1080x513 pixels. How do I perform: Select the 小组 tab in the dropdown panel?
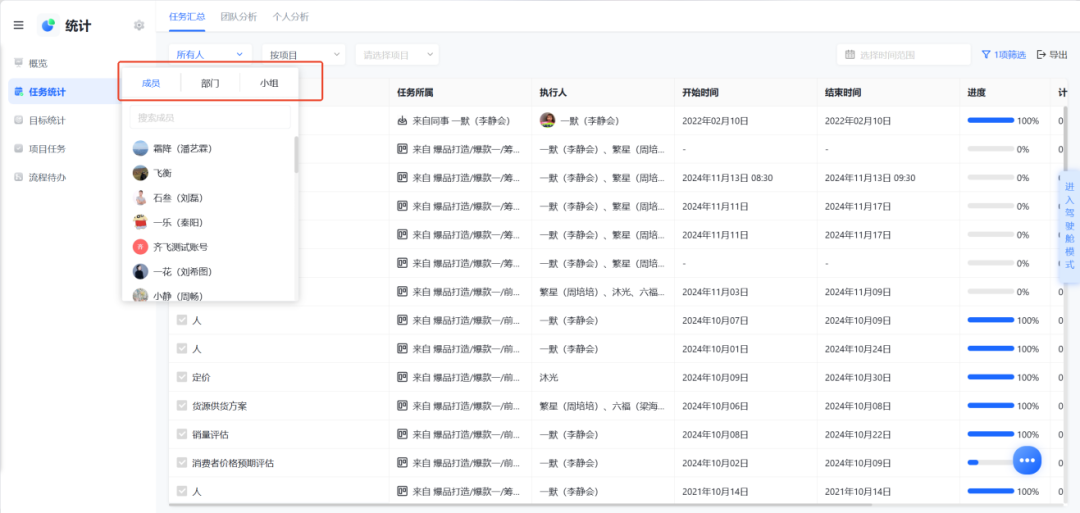coord(269,83)
